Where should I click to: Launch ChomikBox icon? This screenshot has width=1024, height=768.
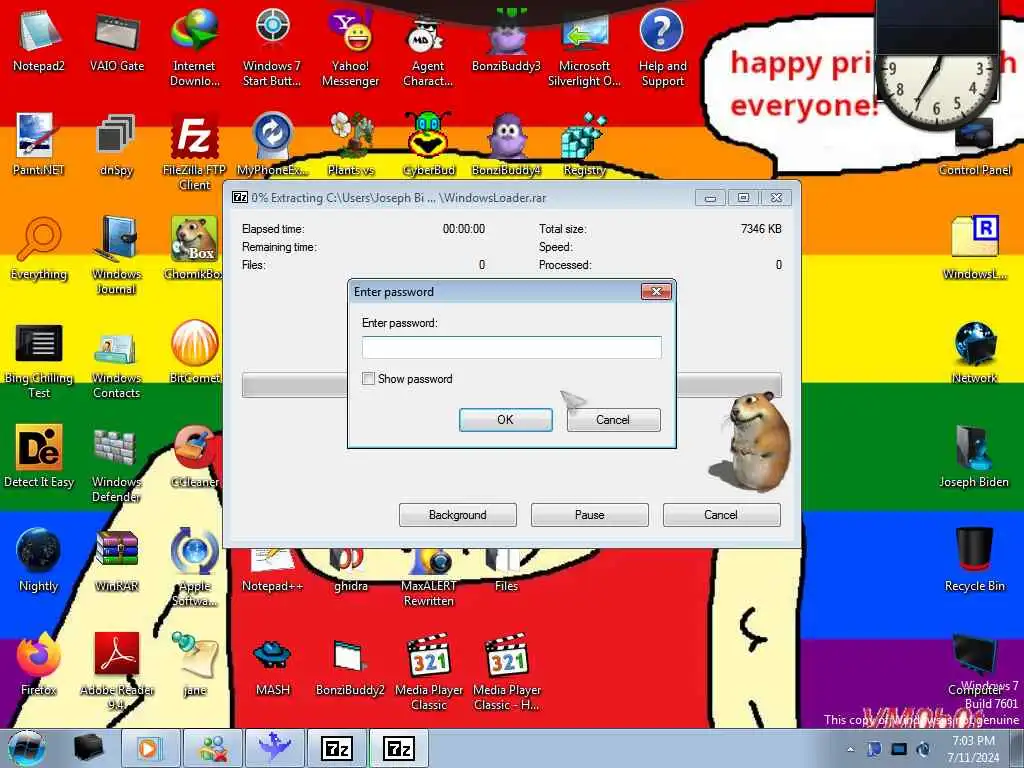[x=194, y=249]
